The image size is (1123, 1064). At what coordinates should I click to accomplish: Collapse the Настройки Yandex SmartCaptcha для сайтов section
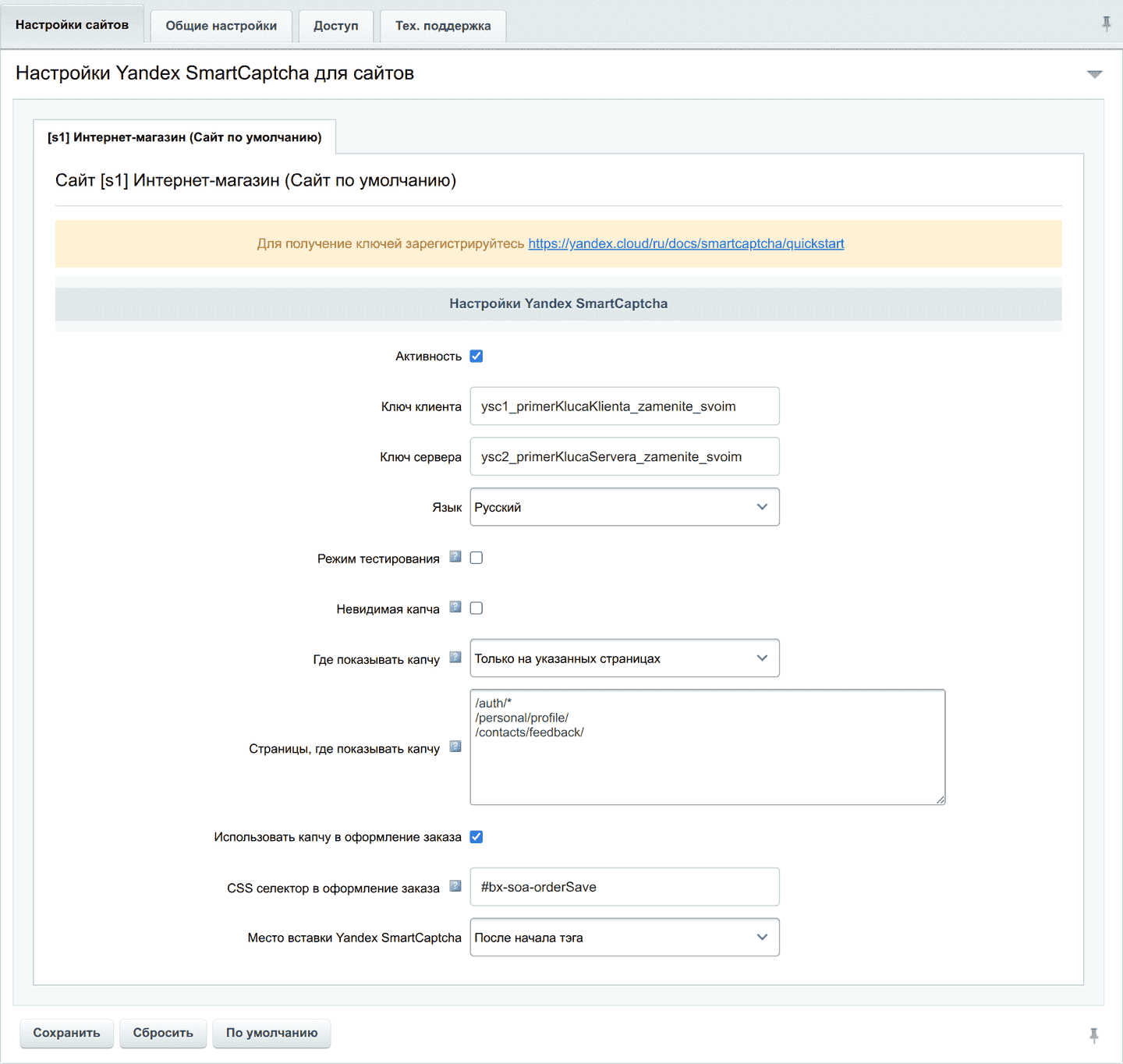[1095, 74]
